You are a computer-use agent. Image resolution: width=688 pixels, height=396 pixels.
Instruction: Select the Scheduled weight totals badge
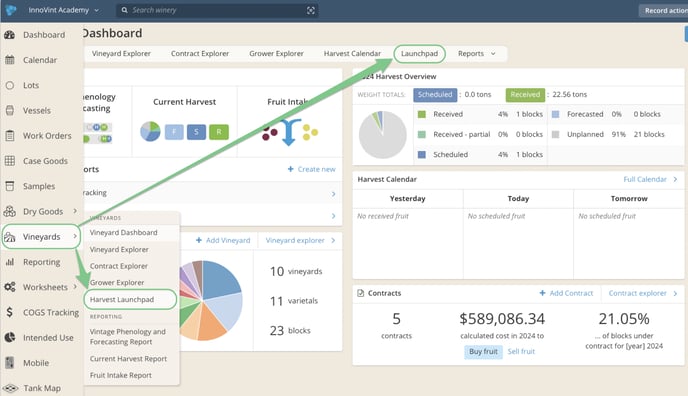click(x=435, y=95)
